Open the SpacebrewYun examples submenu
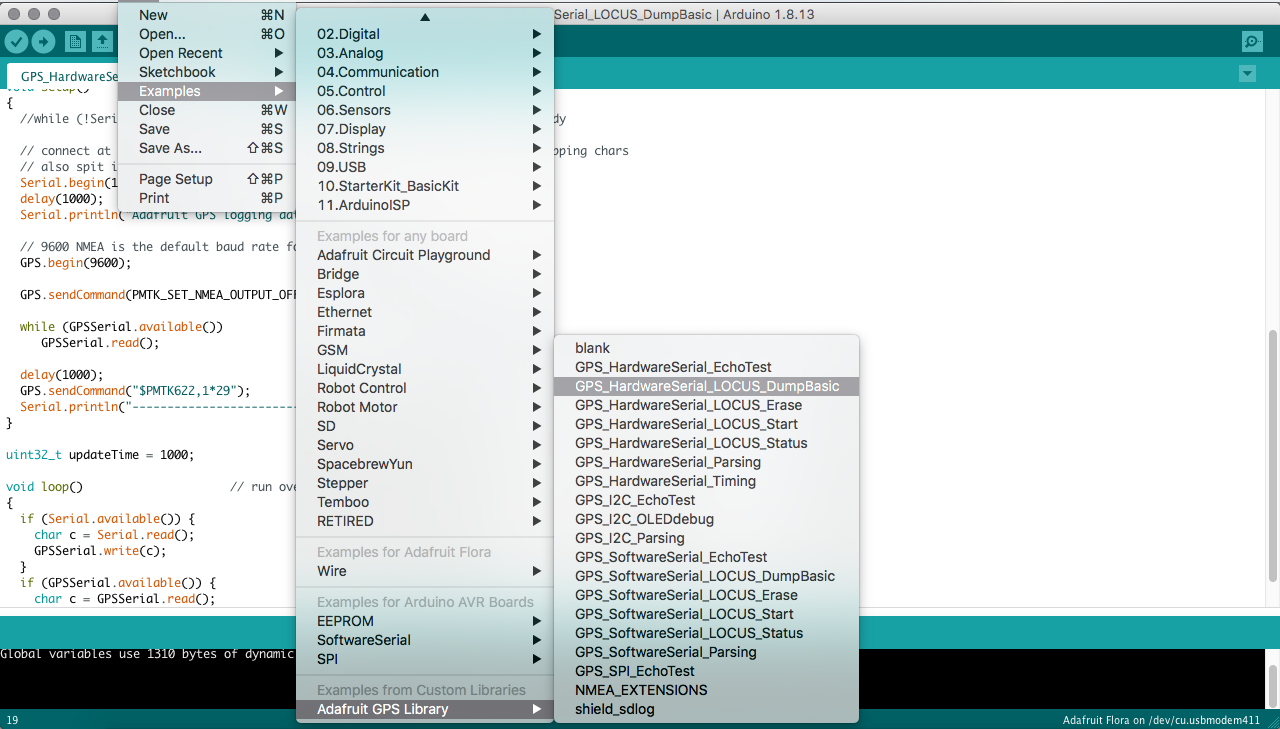 (x=425, y=464)
